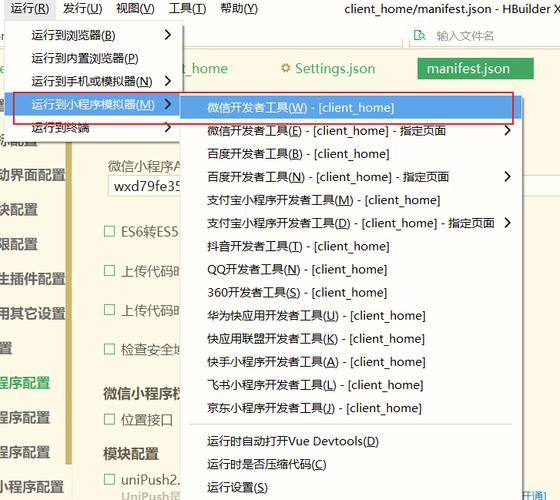Expand 运行到终端 submenu arrow

click(168, 127)
